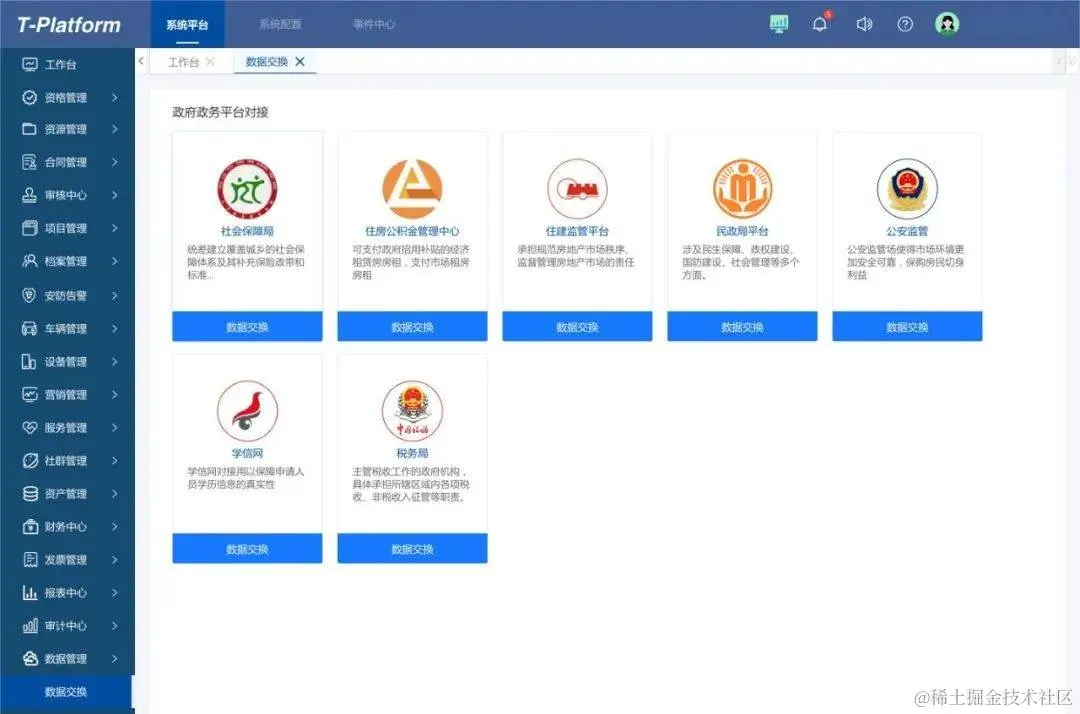Expand the 合同管理 menu chevron
Image resolution: width=1080 pixels, height=714 pixels.
pos(115,162)
